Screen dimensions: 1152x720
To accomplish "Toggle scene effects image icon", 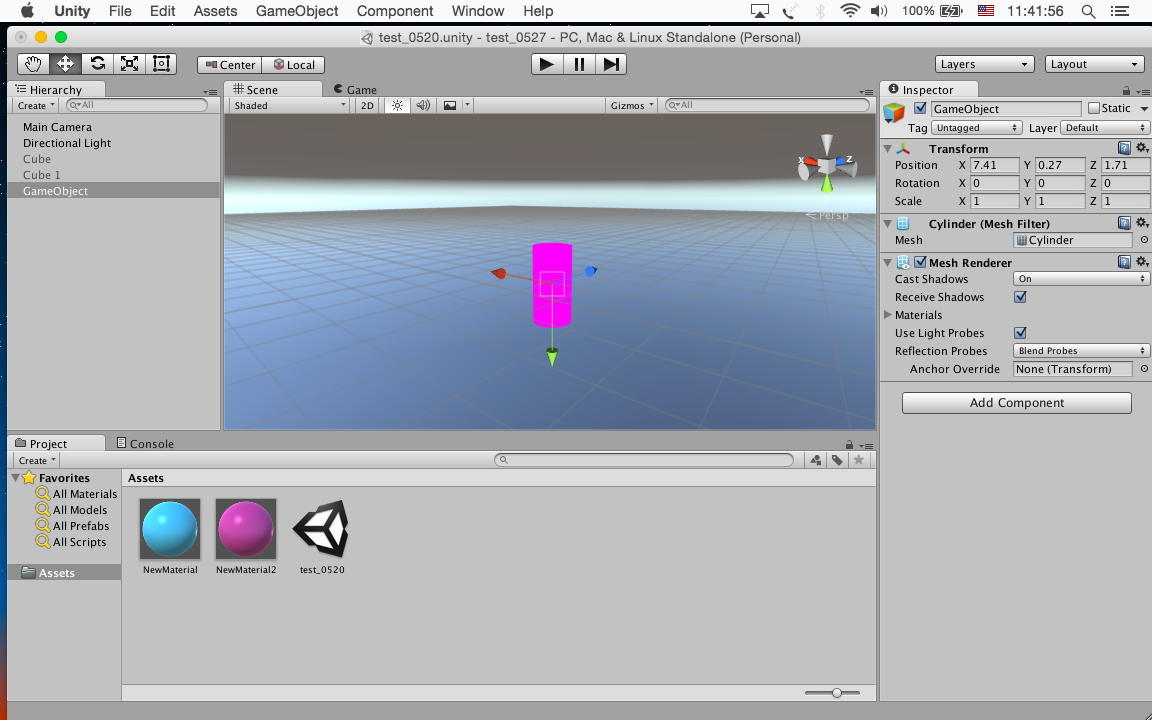I will click(450, 105).
